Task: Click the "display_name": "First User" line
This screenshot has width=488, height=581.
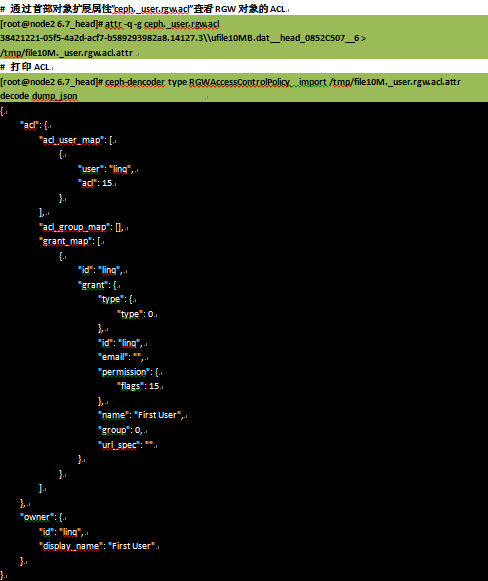Action: click(x=97, y=546)
